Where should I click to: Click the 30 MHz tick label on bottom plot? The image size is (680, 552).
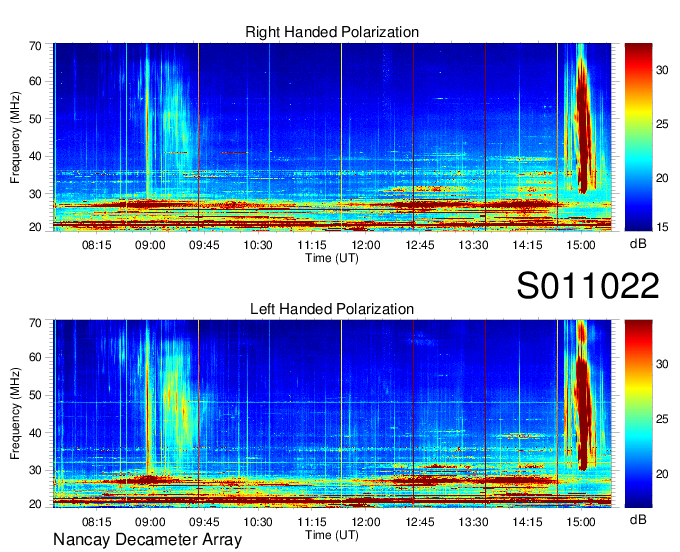tap(35, 470)
